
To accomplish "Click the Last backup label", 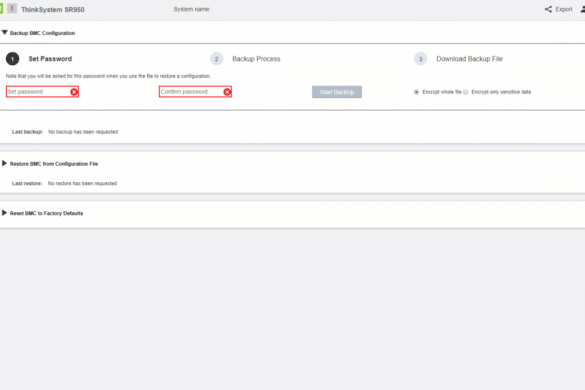I will coord(27,132).
